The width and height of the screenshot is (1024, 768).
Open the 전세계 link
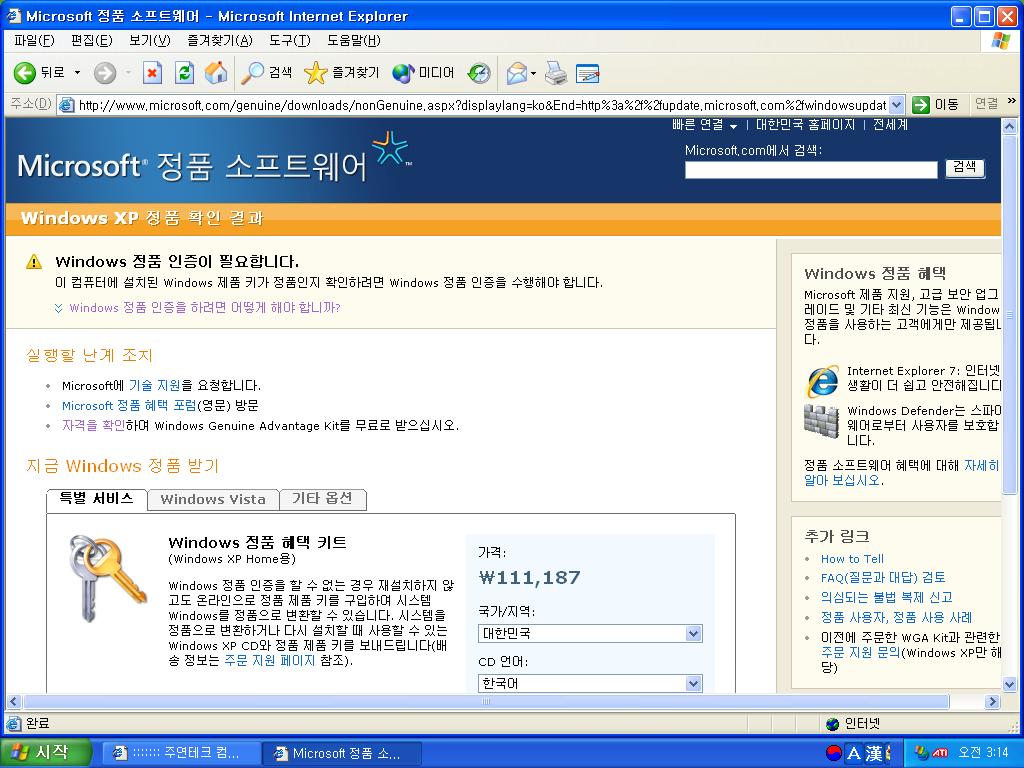890,125
